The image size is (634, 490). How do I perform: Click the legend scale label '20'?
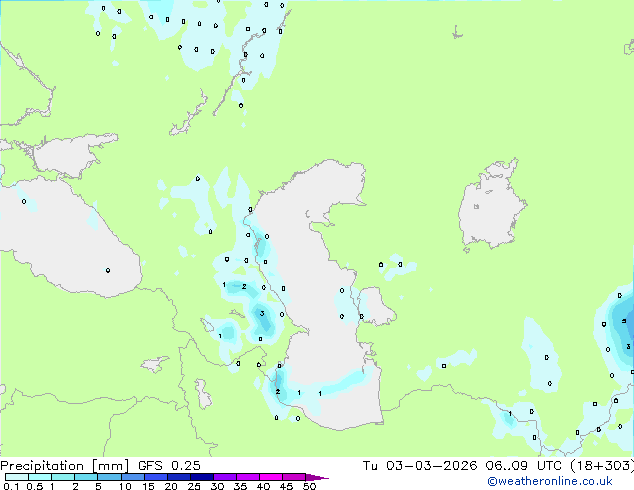[x=171, y=486]
